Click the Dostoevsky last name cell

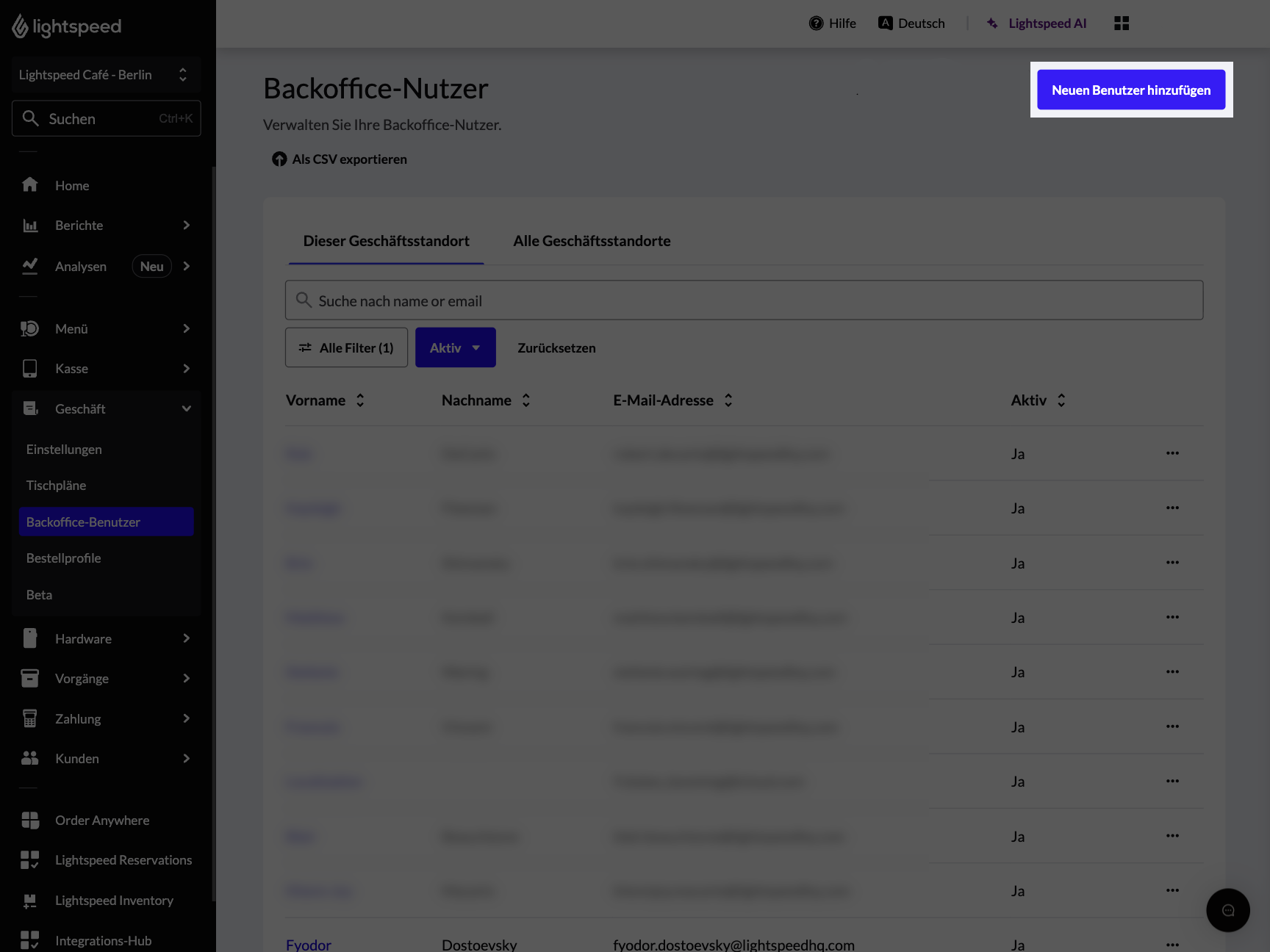tap(479, 945)
